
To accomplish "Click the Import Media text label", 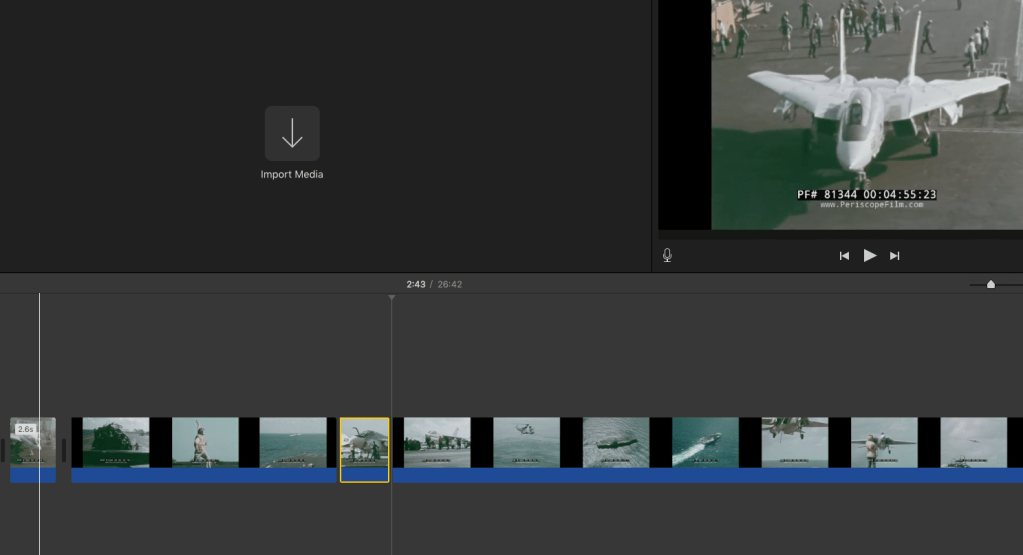I will pos(292,174).
